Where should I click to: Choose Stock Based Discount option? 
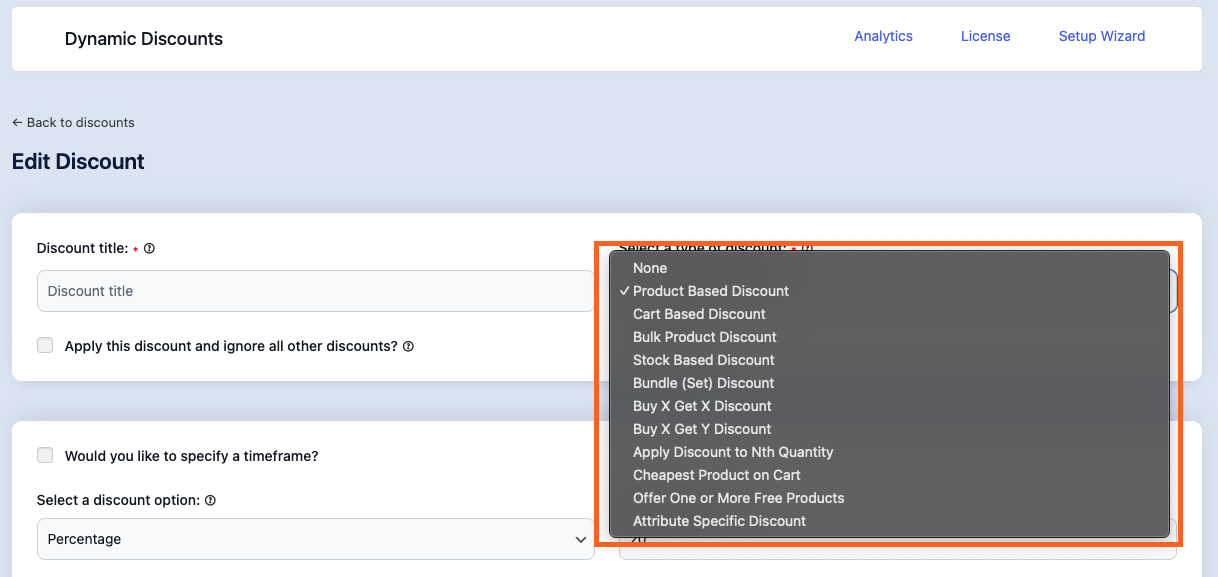point(703,360)
